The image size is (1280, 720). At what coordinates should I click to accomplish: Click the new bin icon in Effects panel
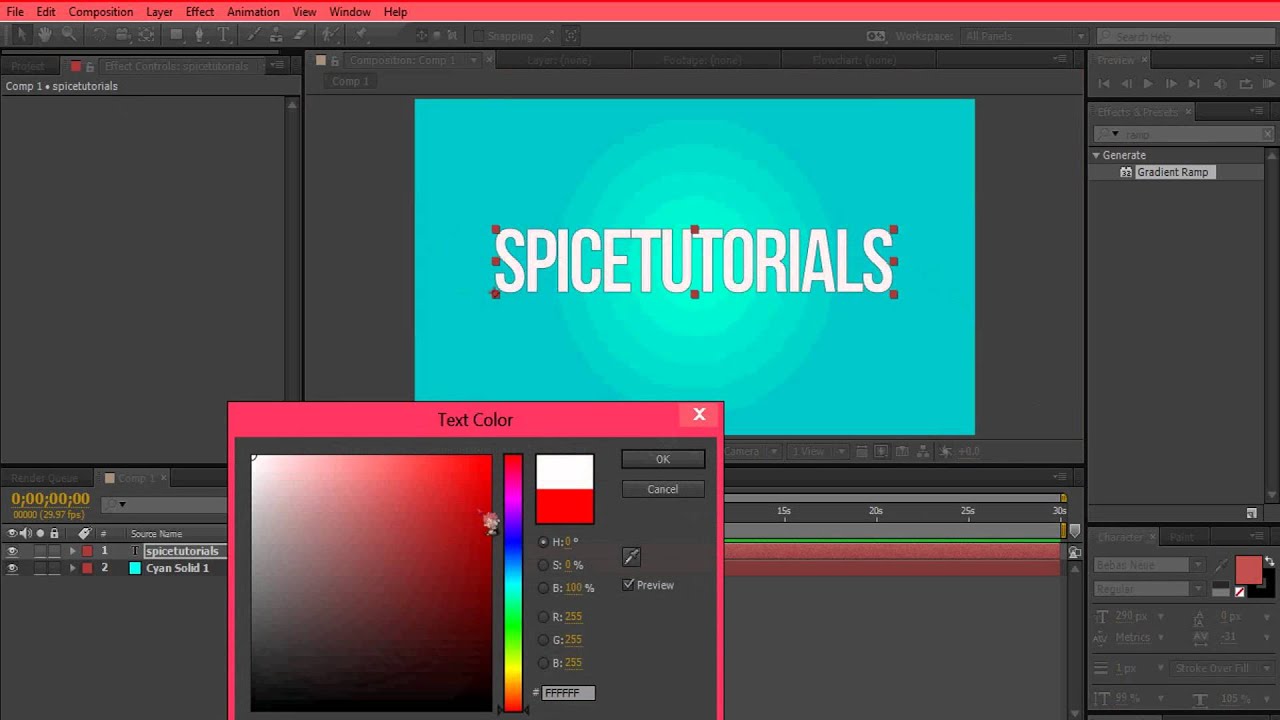[x=1251, y=513]
